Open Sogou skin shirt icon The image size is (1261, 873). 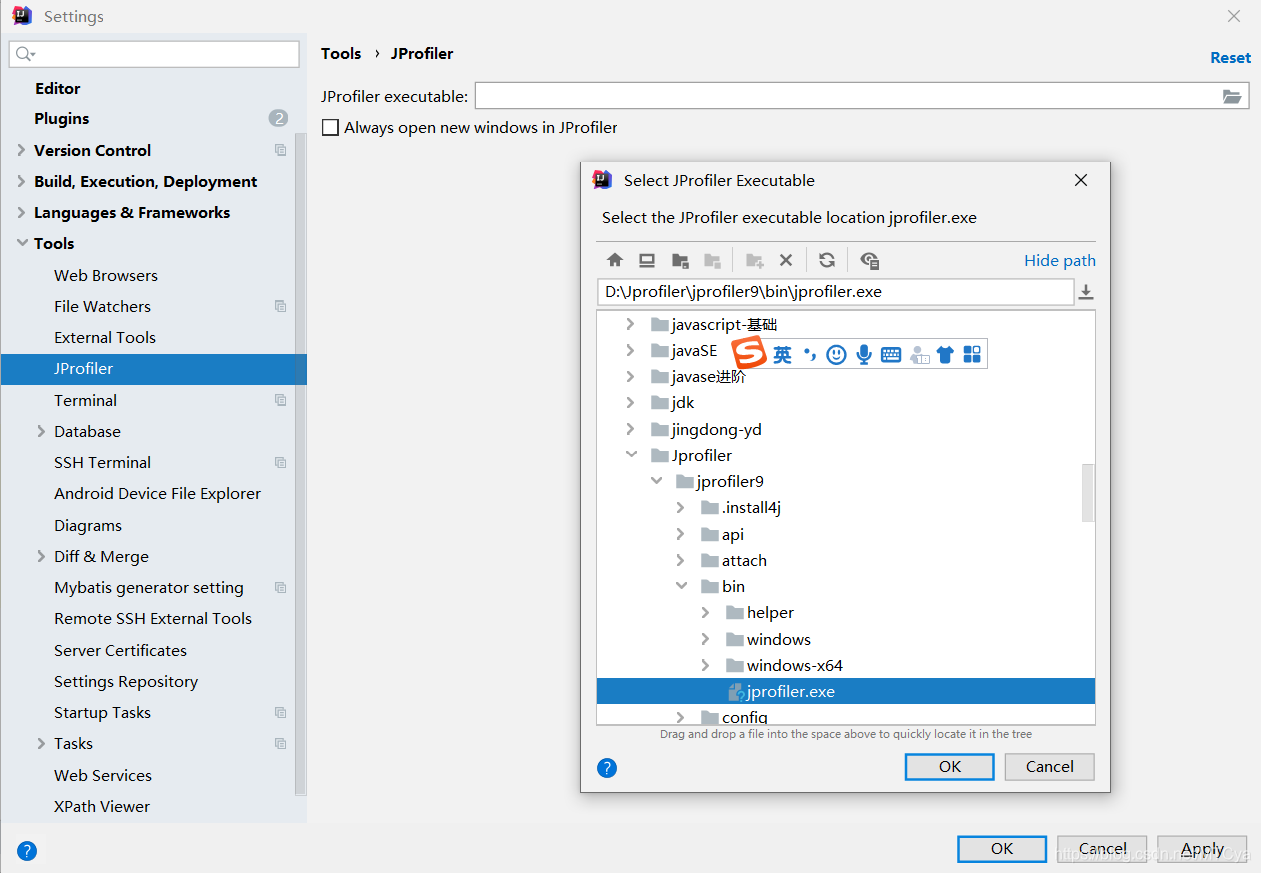pyautogui.click(x=945, y=354)
